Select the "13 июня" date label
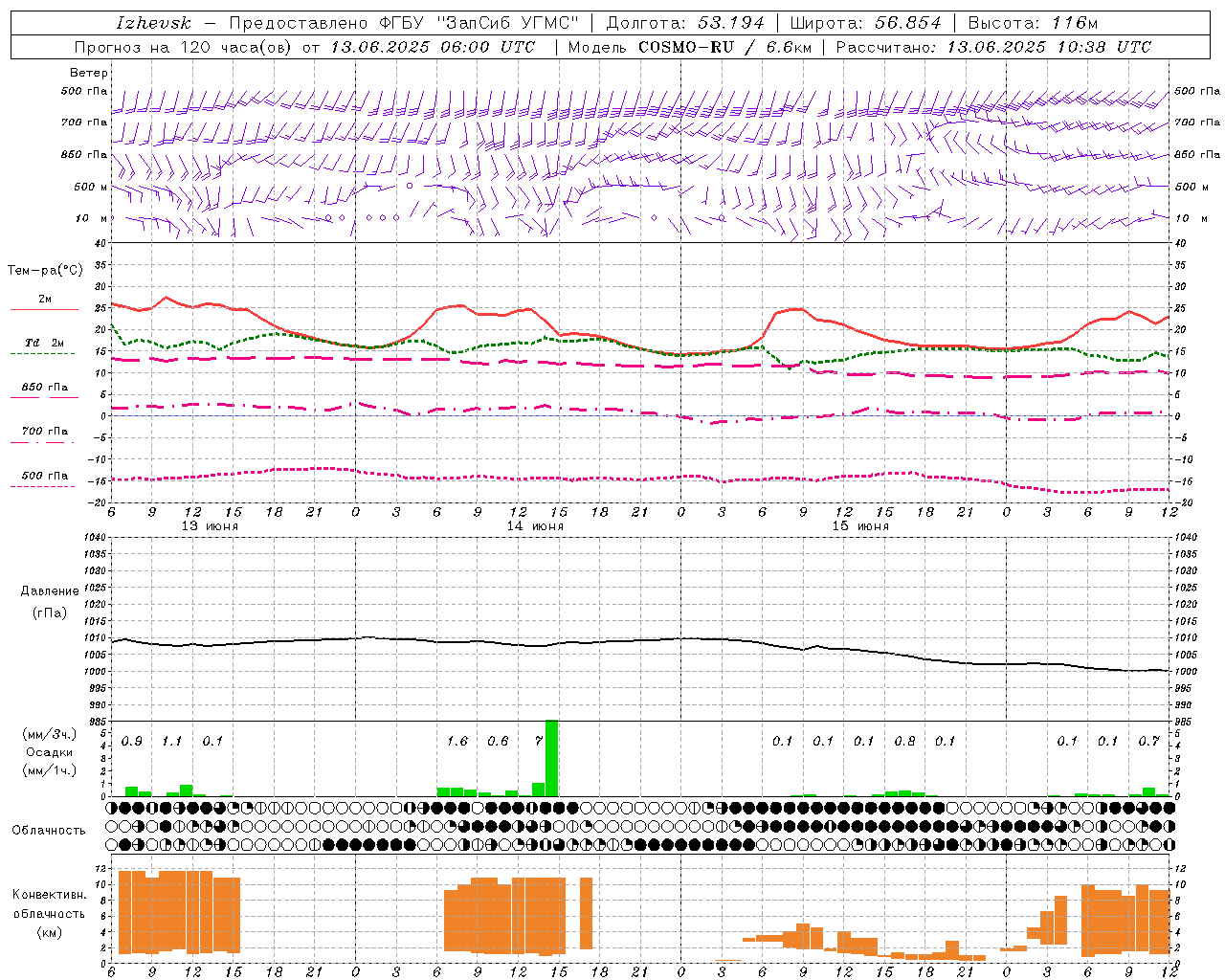 click(x=210, y=526)
